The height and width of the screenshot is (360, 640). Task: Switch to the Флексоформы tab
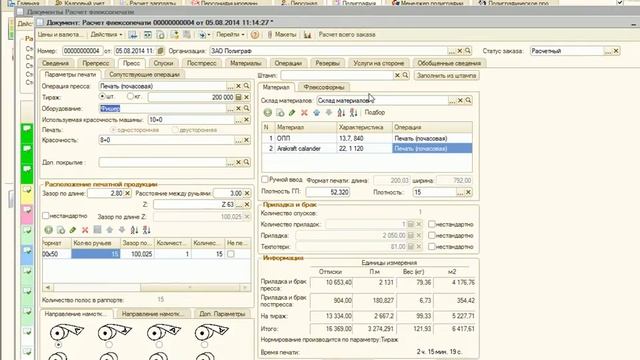324,87
